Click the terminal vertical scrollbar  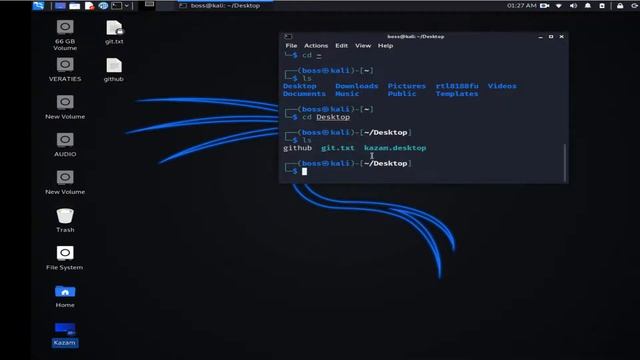pos(565,162)
